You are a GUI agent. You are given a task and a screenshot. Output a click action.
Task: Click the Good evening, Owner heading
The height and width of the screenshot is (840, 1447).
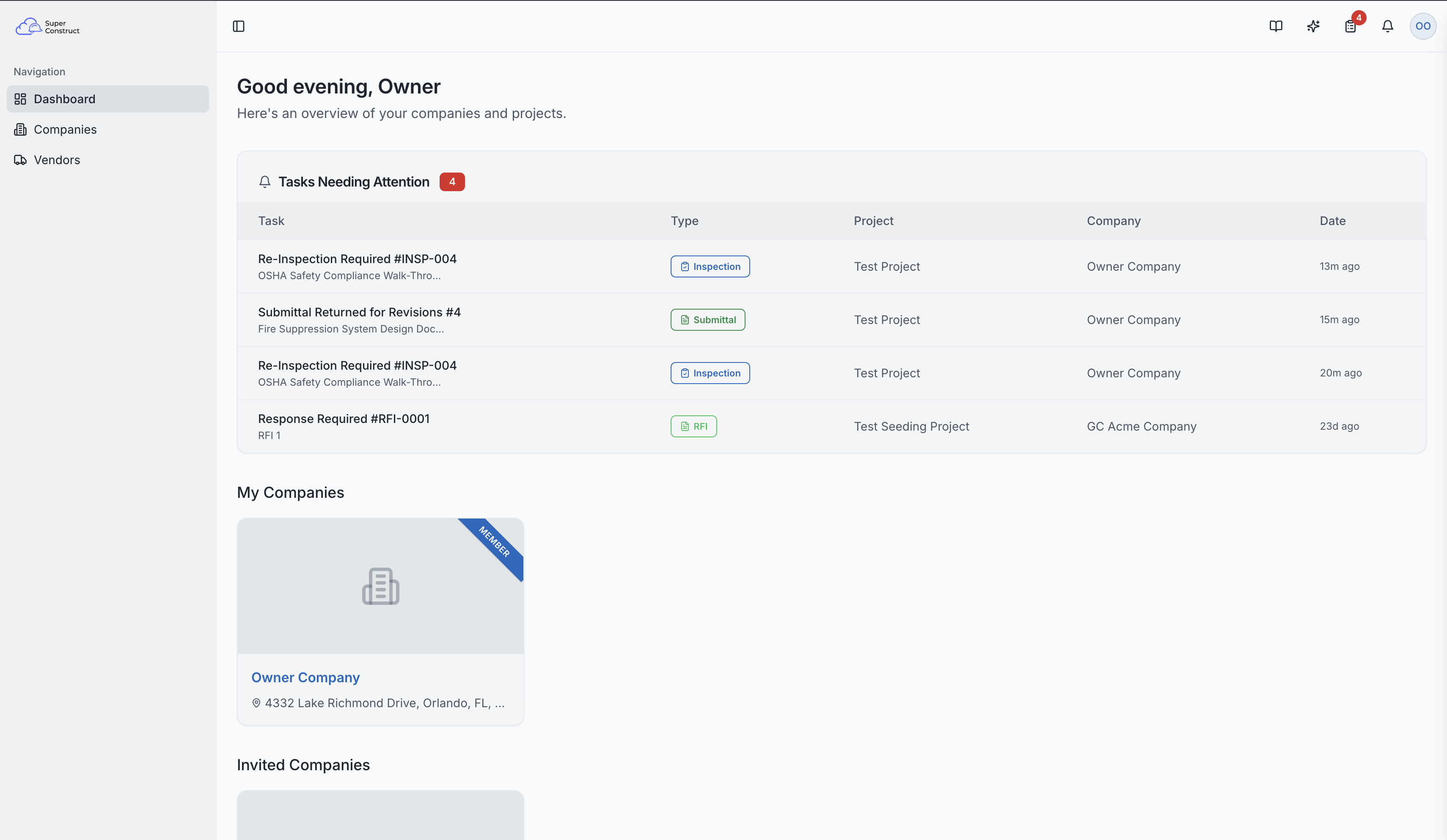(x=339, y=87)
